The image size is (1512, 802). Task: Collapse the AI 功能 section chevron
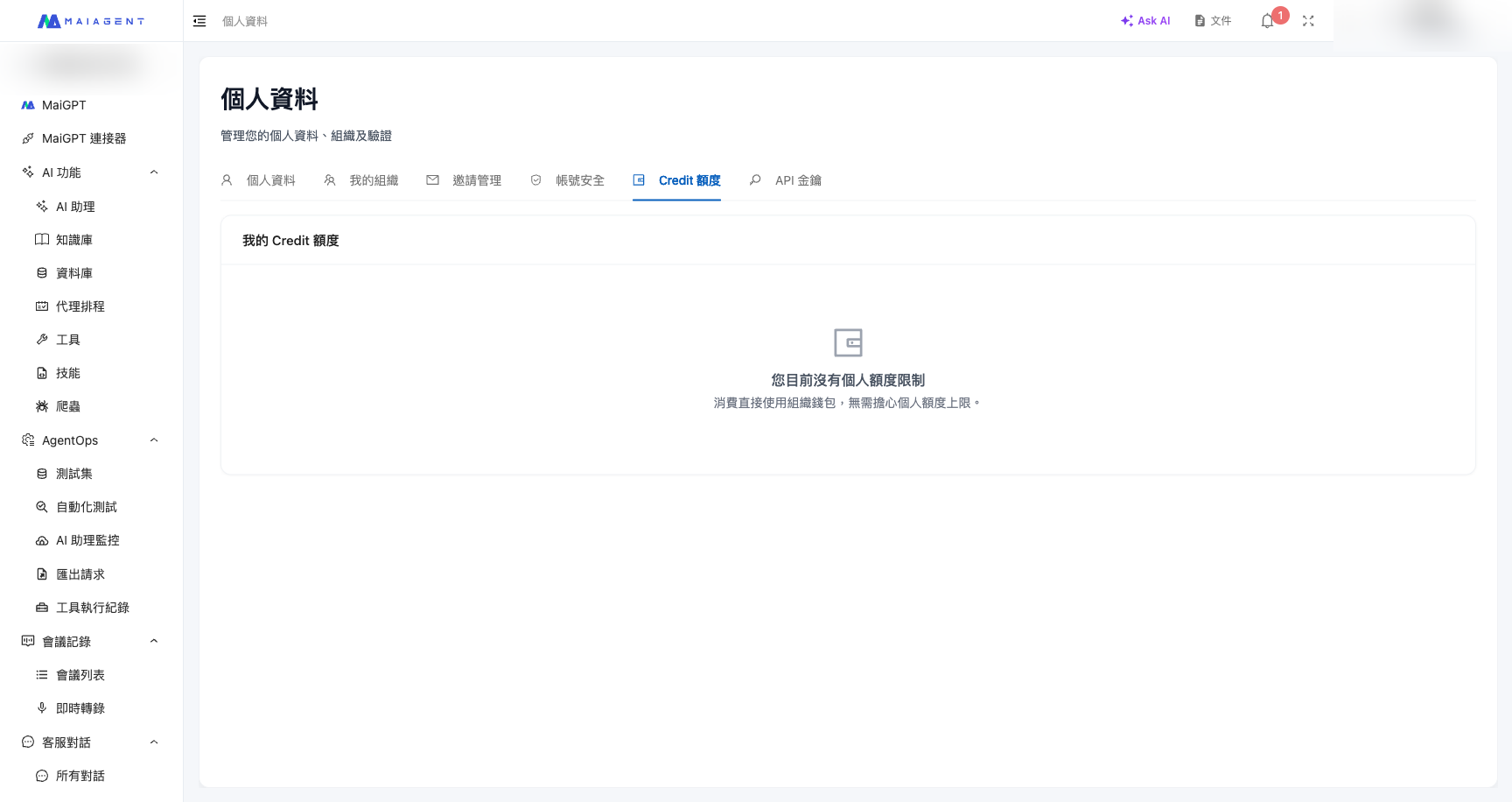(154, 172)
